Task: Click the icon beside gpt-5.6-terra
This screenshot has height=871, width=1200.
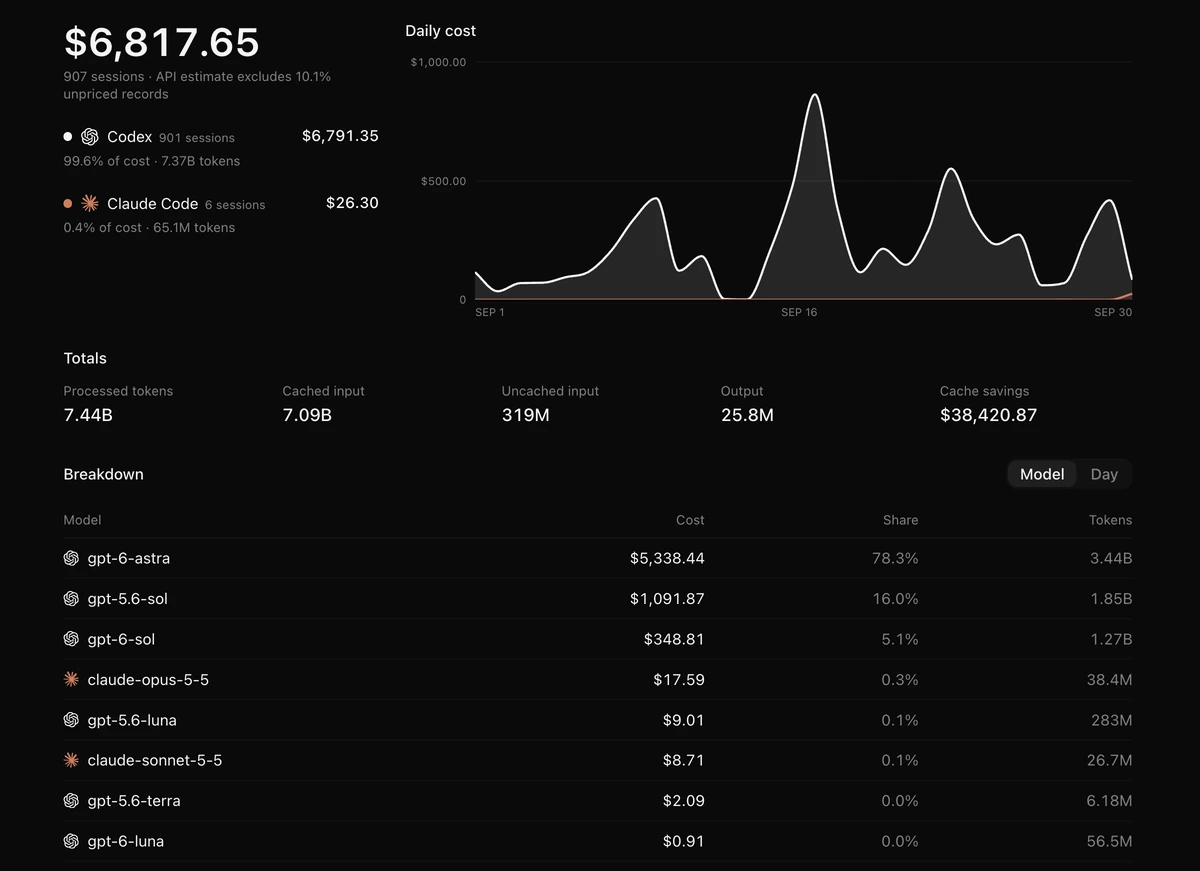Action: (x=71, y=801)
